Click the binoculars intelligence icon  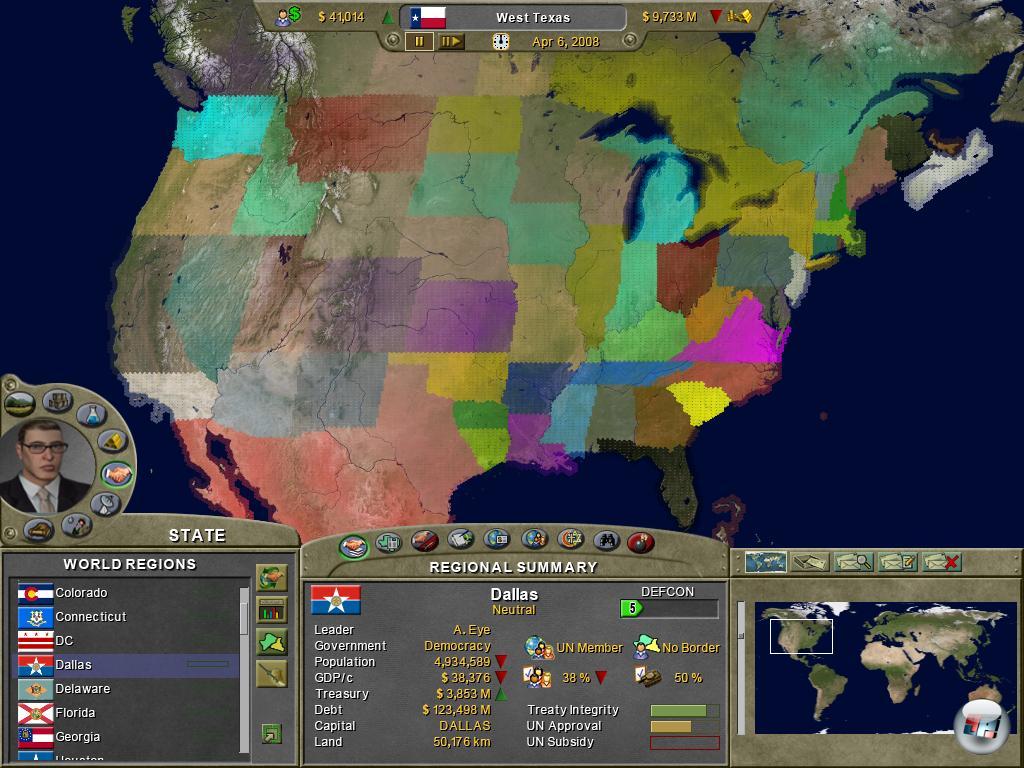[606, 541]
